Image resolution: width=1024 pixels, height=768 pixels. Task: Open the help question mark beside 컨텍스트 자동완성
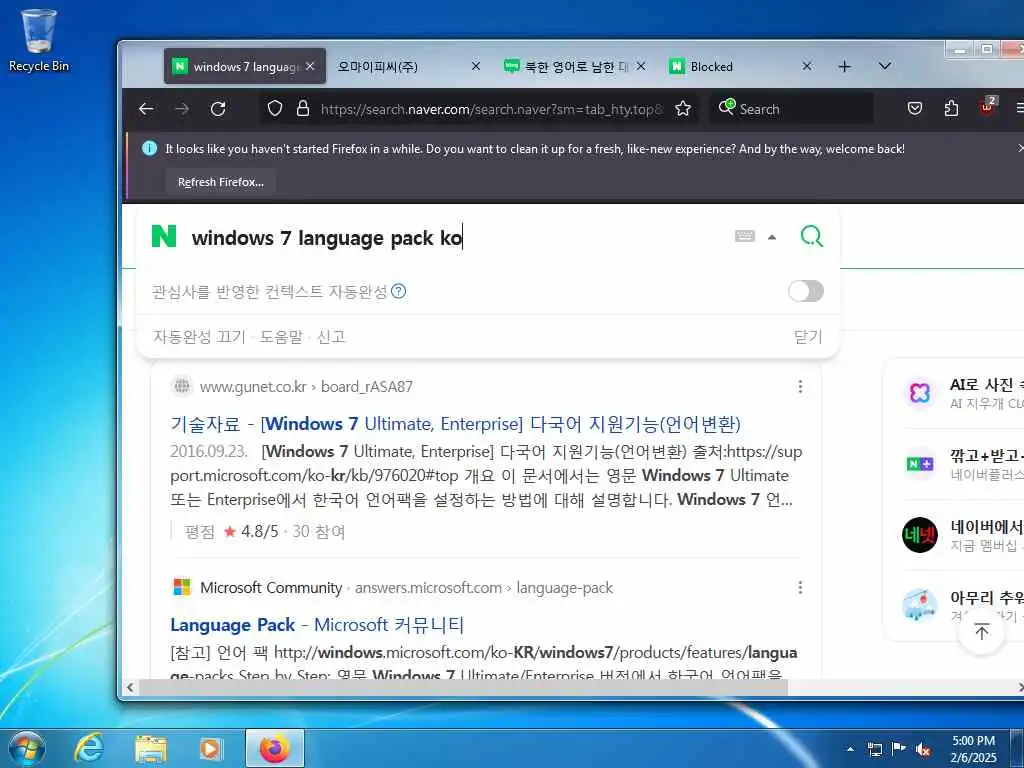click(x=398, y=291)
